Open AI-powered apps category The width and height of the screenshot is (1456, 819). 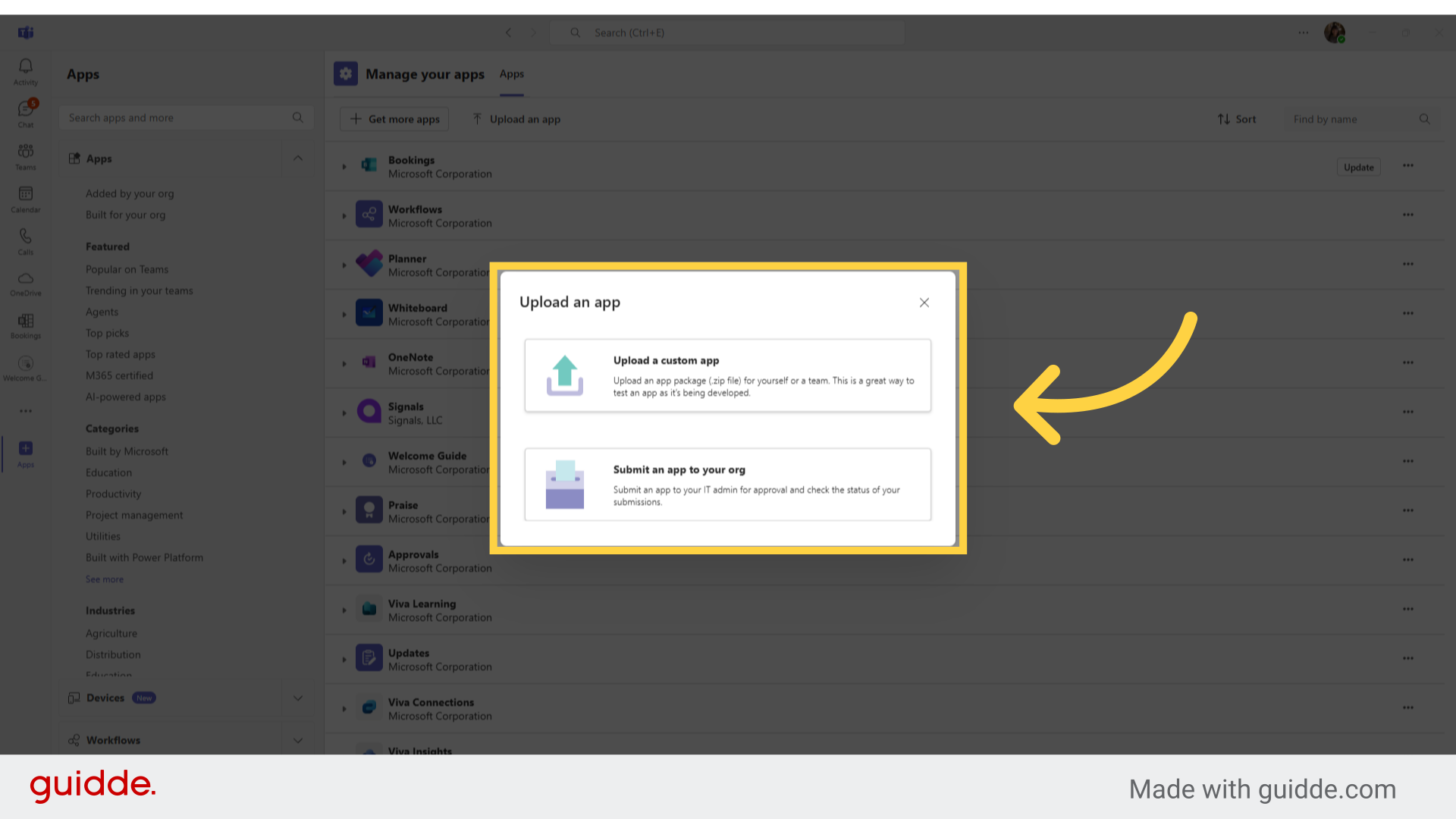125,397
